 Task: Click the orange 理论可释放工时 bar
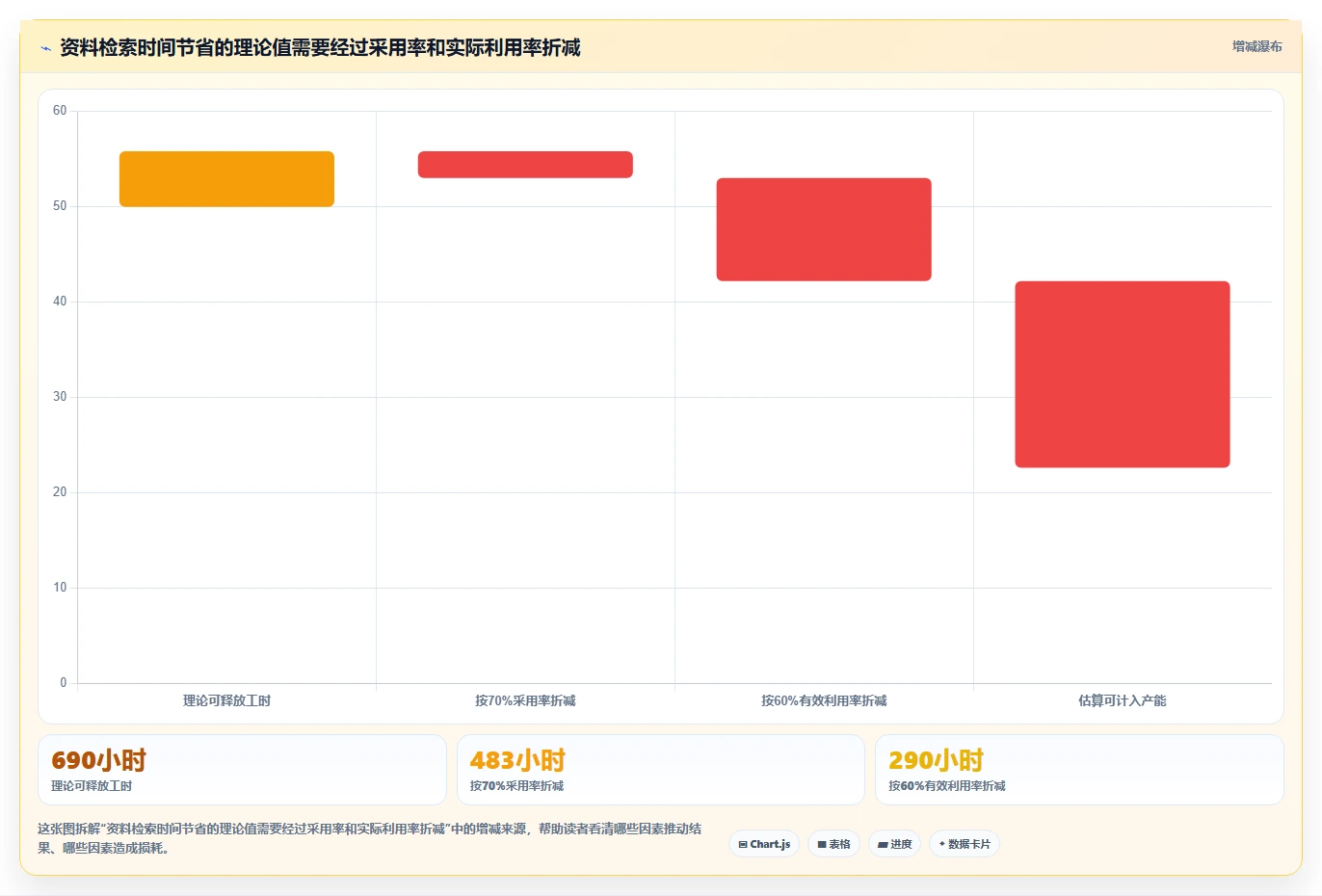click(x=226, y=179)
